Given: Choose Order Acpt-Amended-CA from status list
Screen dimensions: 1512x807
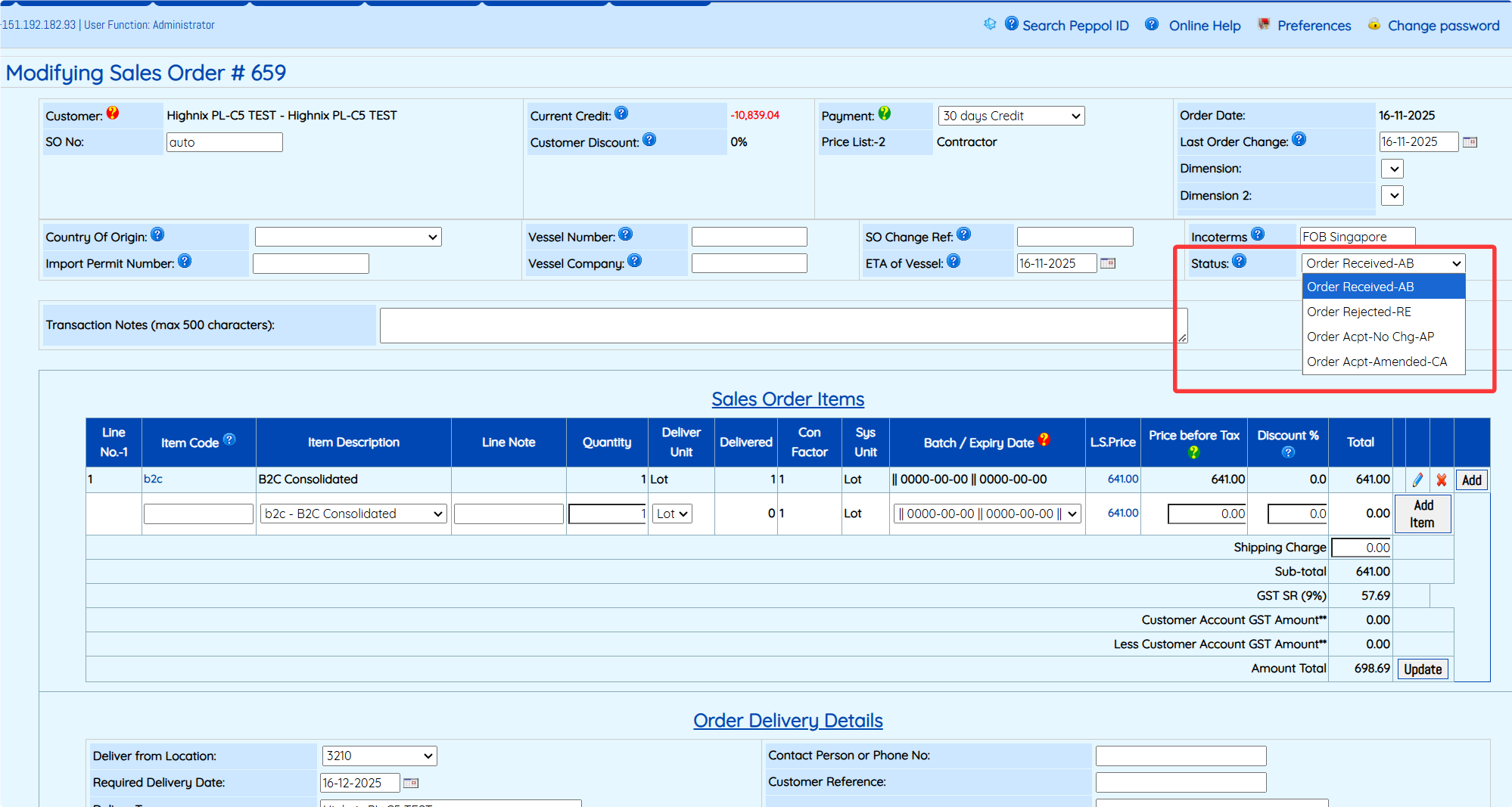Looking at the screenshot, I should click(1377, 362).
